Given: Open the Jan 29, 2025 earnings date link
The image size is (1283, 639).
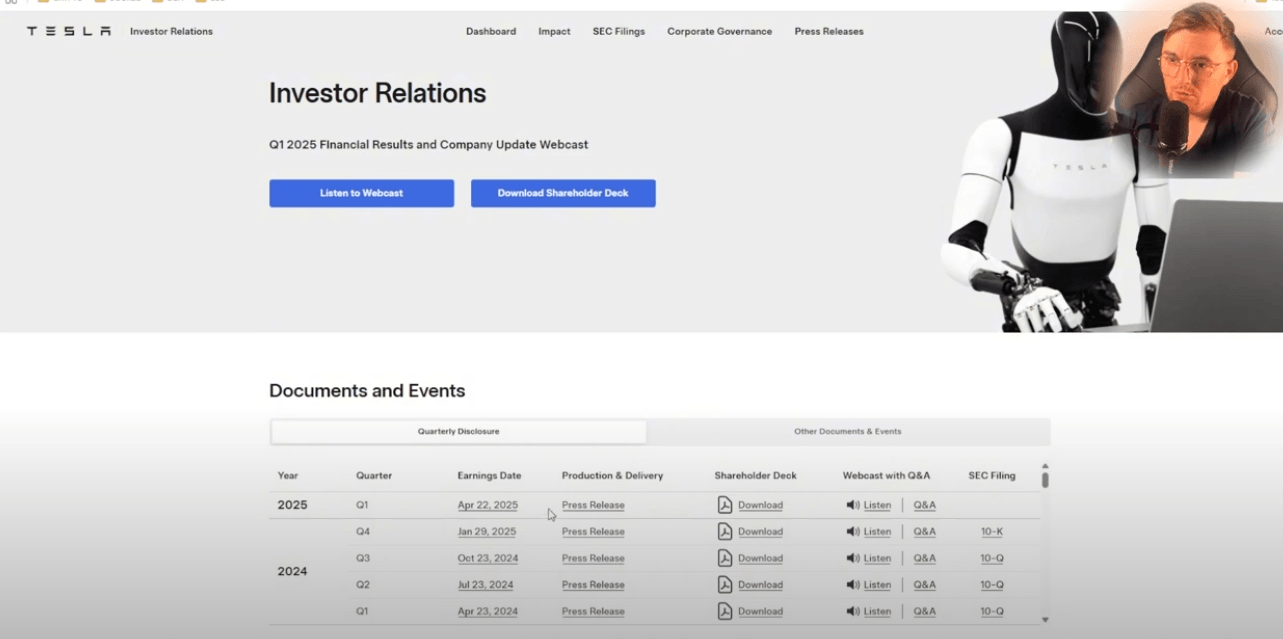Looking at the screenshot, I should pos(487,532).
